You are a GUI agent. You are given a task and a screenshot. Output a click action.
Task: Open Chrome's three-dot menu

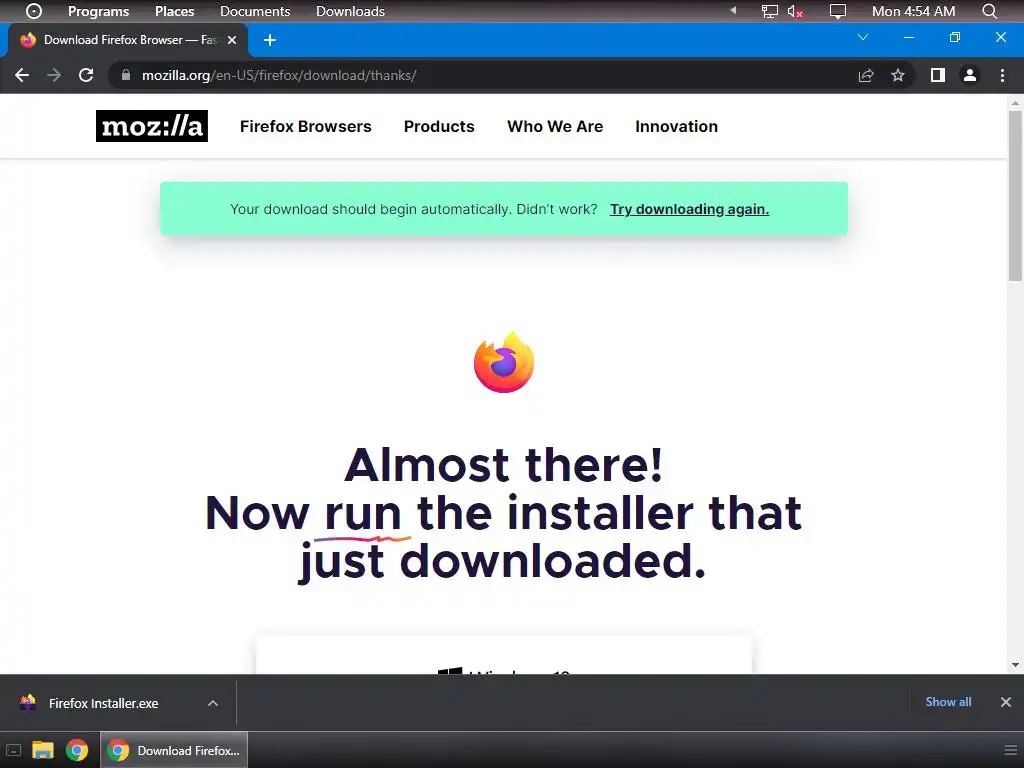pyautogui.click(x=1002, y=76)
